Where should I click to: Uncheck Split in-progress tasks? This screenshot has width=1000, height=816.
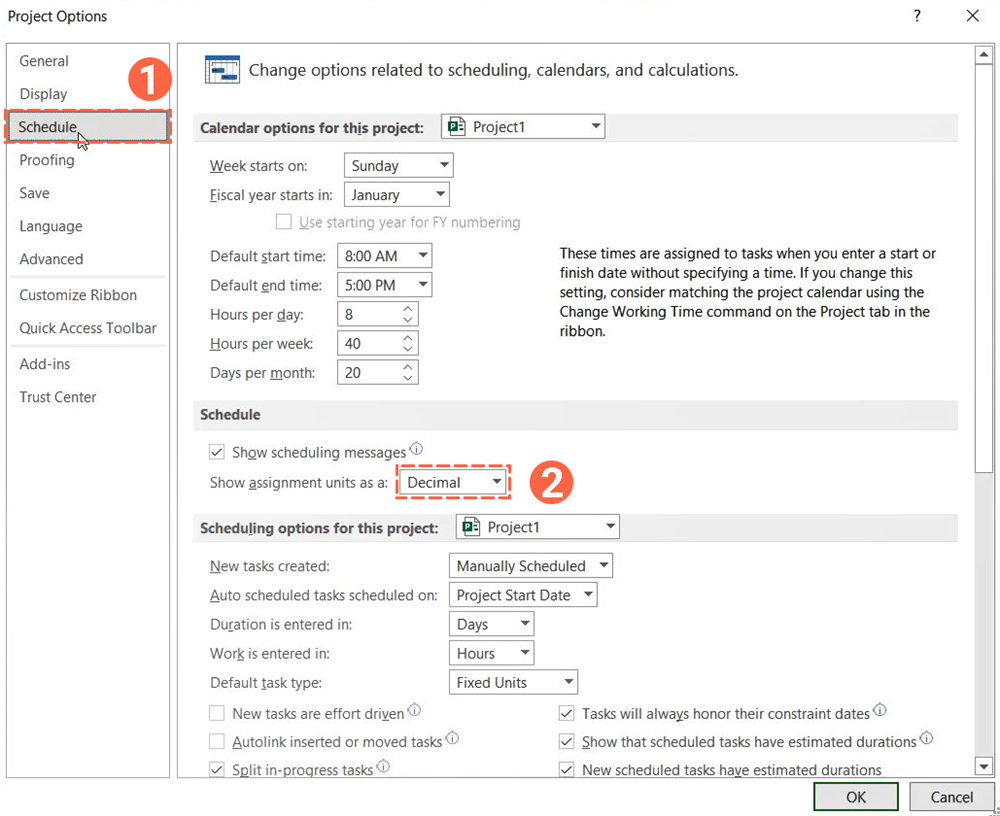tap(217, 769)
